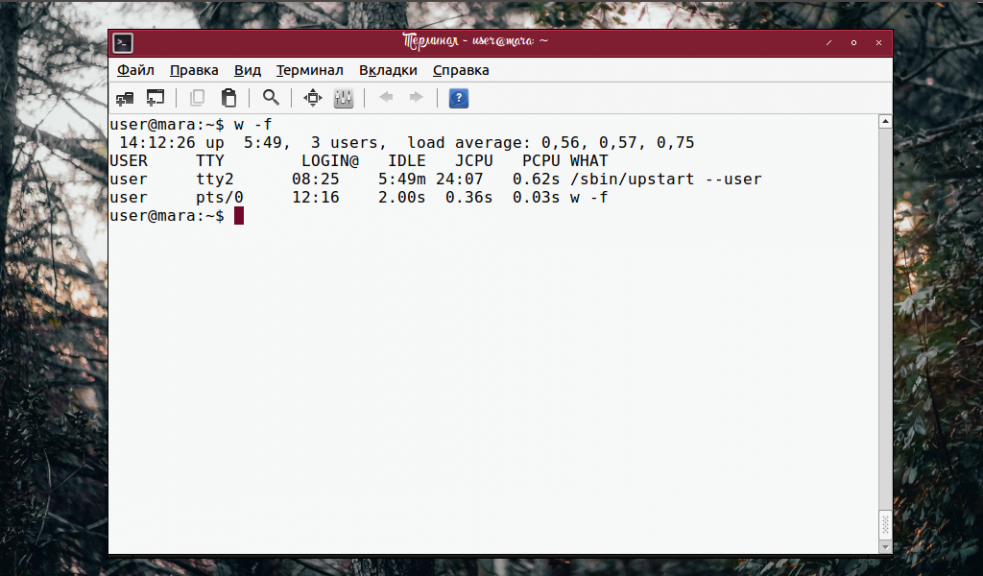Click idle value '2.00s'
Image resolution: width=983 pixels, height=576 pixels.
click(402, 197)
